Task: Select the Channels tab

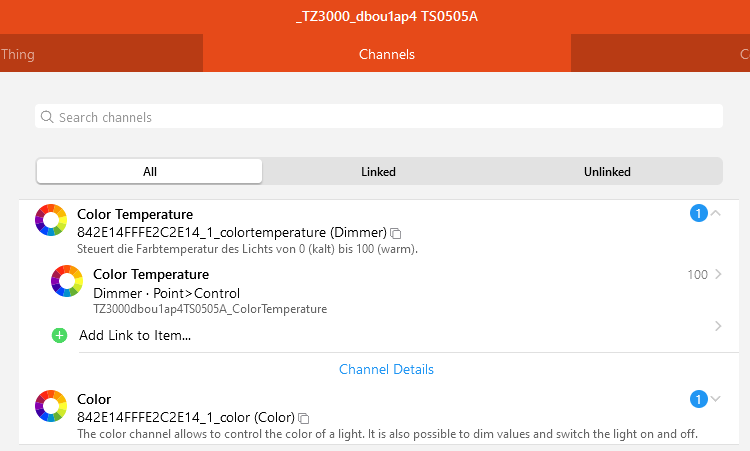Action: pos(386,54)
